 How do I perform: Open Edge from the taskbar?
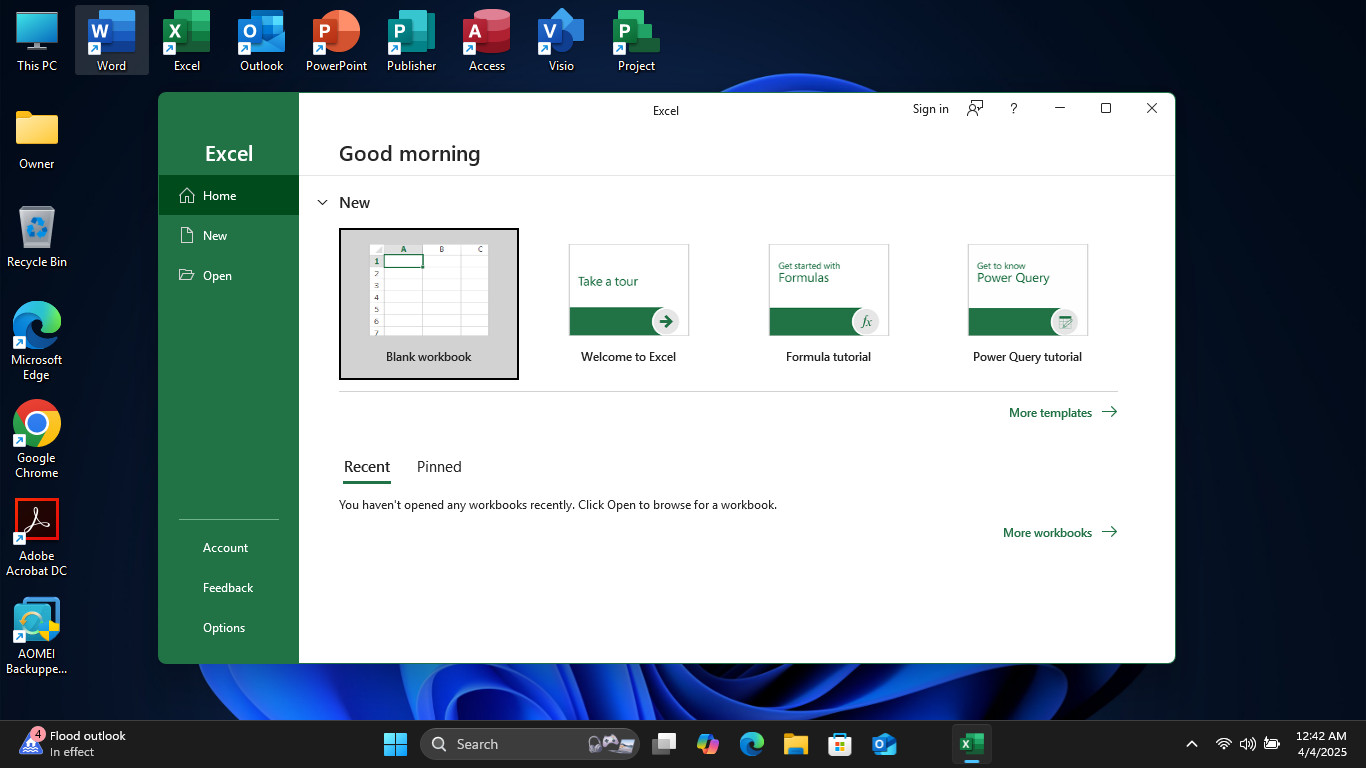(x=752, y=744)
